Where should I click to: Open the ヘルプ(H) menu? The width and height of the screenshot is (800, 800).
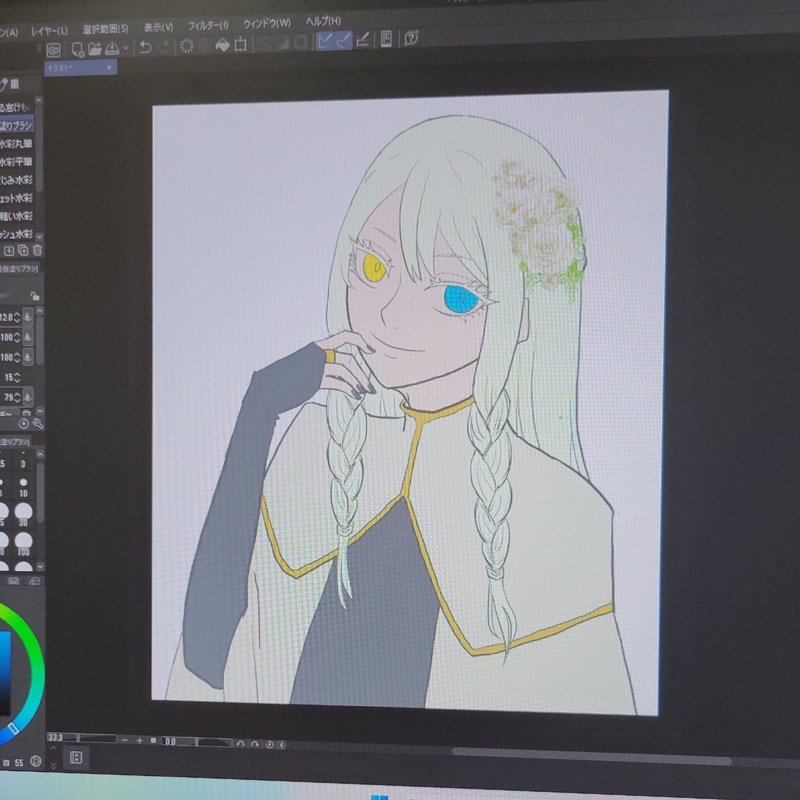click(323, 21)
